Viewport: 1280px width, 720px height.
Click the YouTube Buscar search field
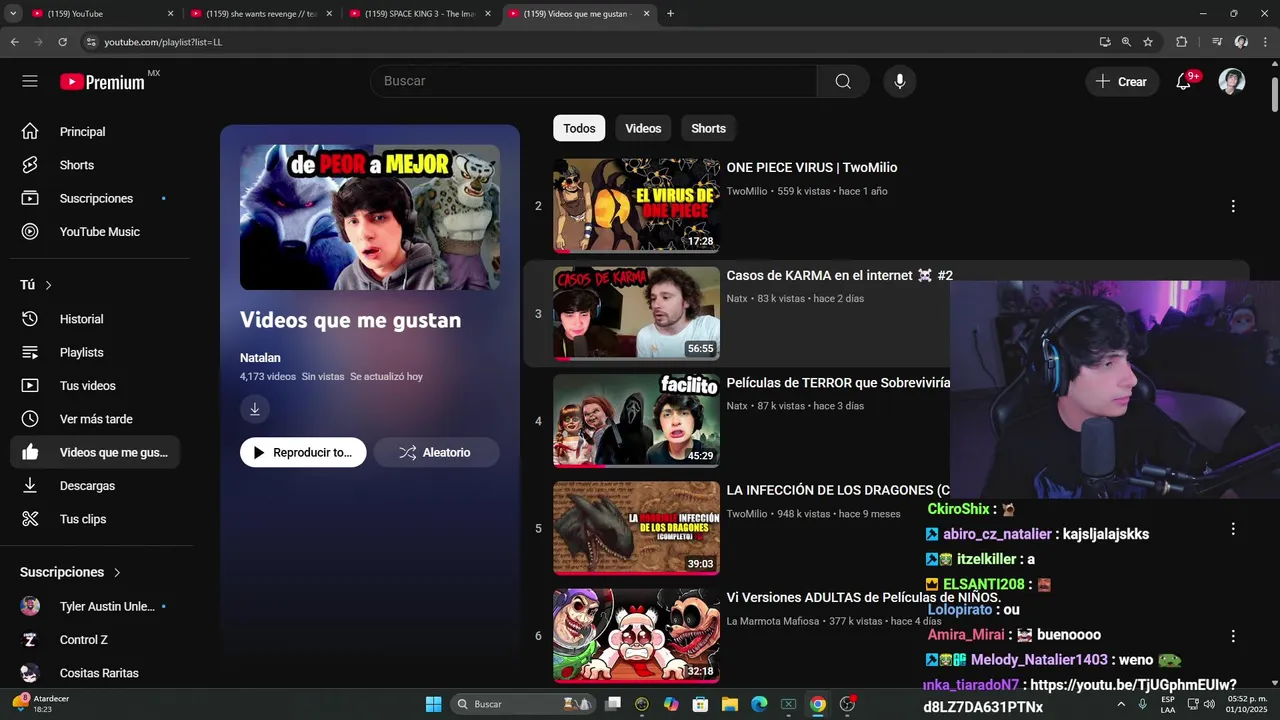(x=594, y=81)
